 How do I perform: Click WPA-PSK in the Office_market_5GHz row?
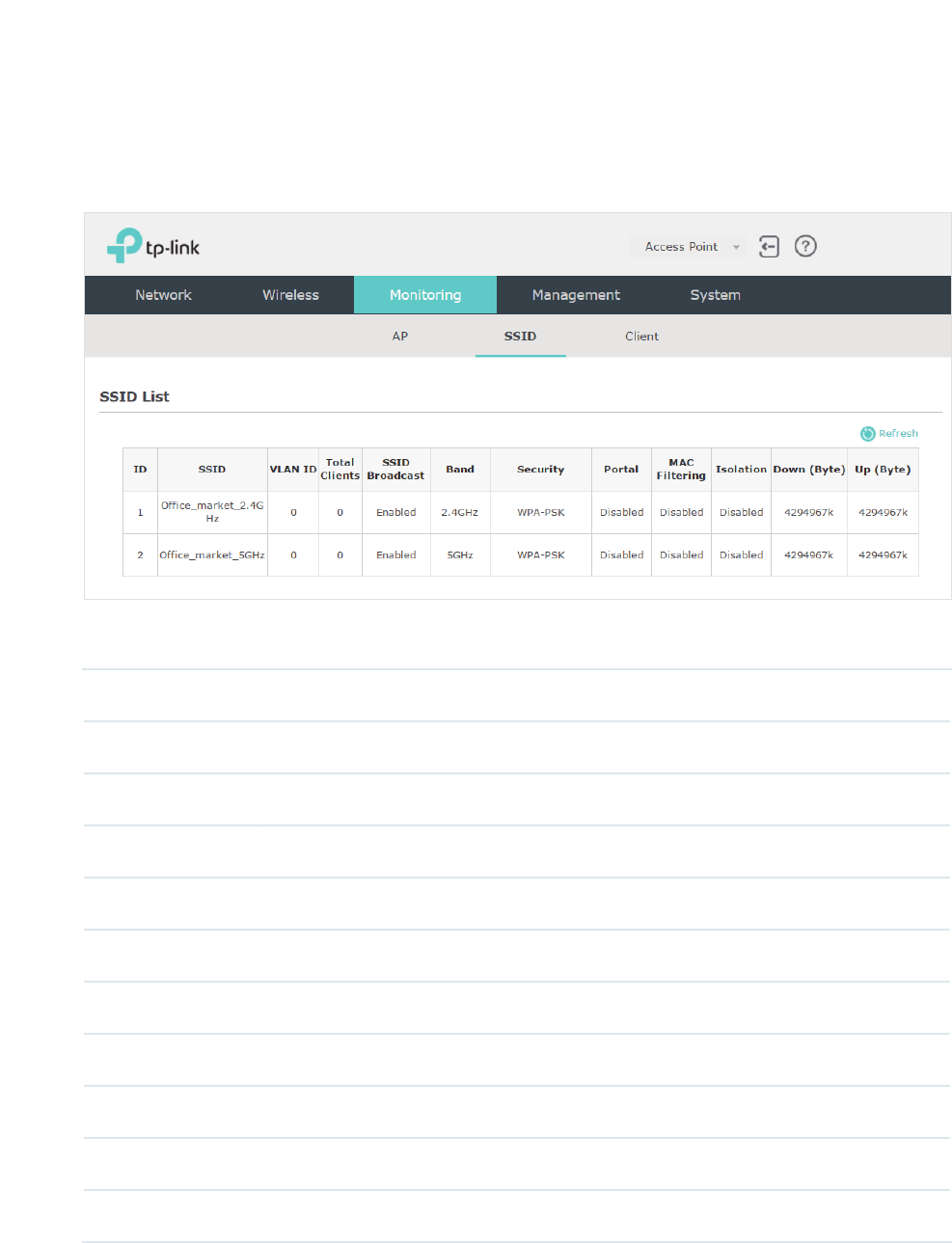tap(540, 555)
